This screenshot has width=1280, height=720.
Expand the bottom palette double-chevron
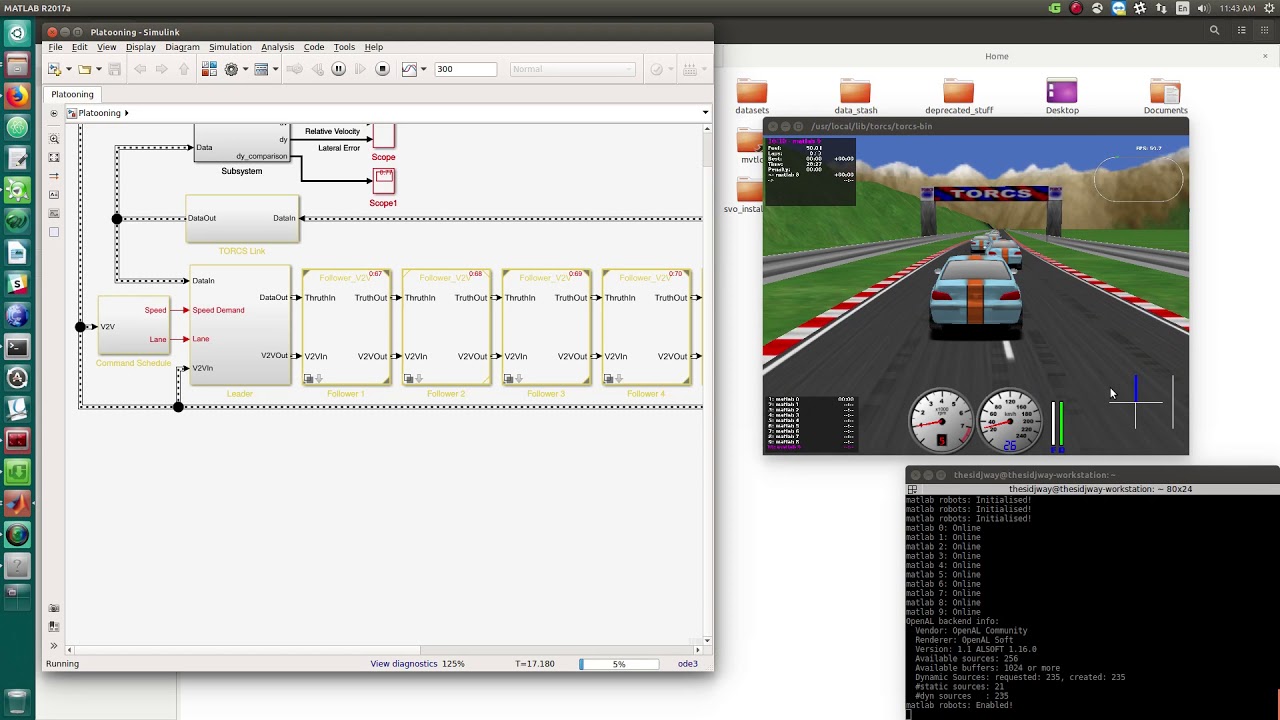coord(54,645)
